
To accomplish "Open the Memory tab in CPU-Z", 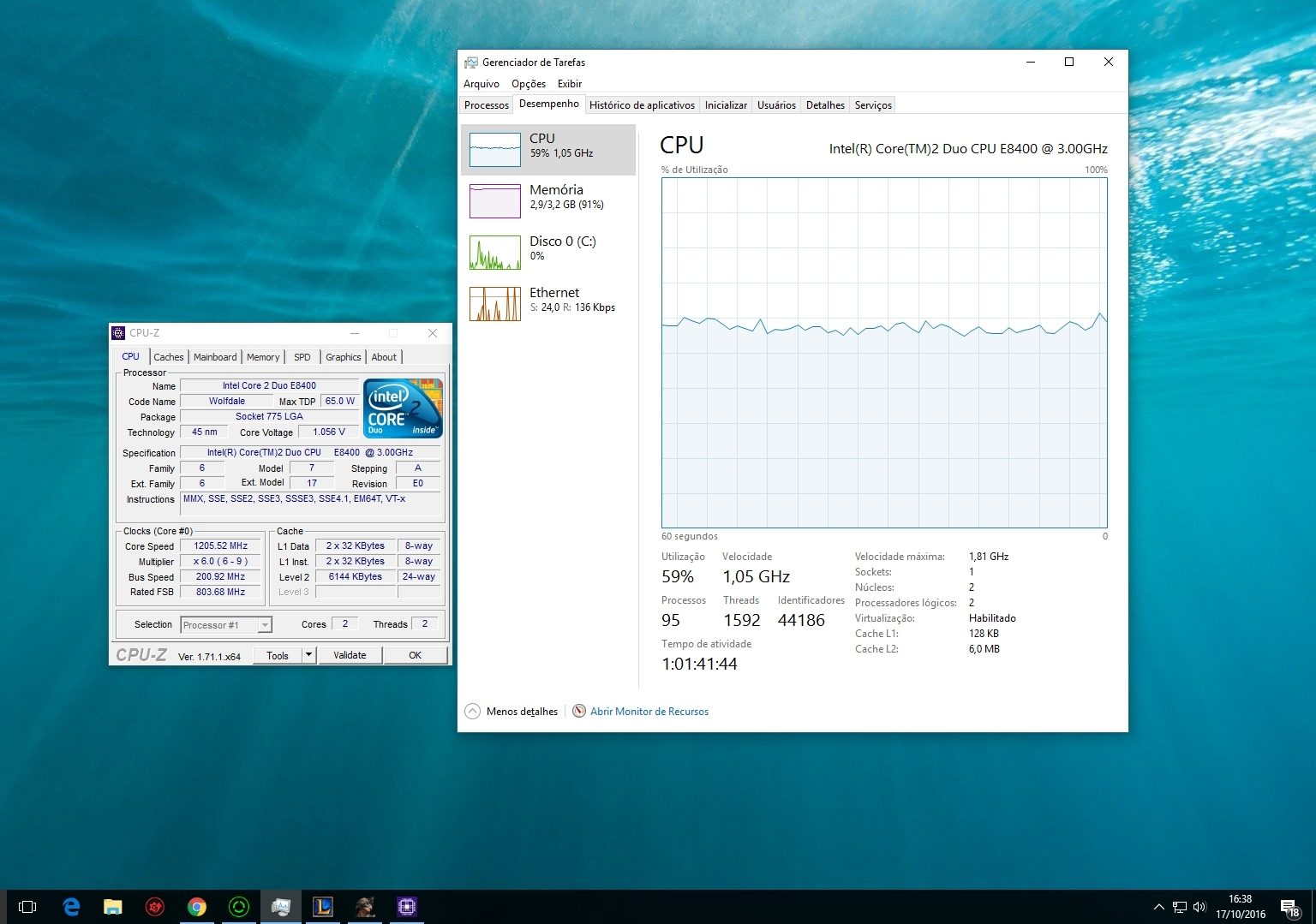I will 263,357.
